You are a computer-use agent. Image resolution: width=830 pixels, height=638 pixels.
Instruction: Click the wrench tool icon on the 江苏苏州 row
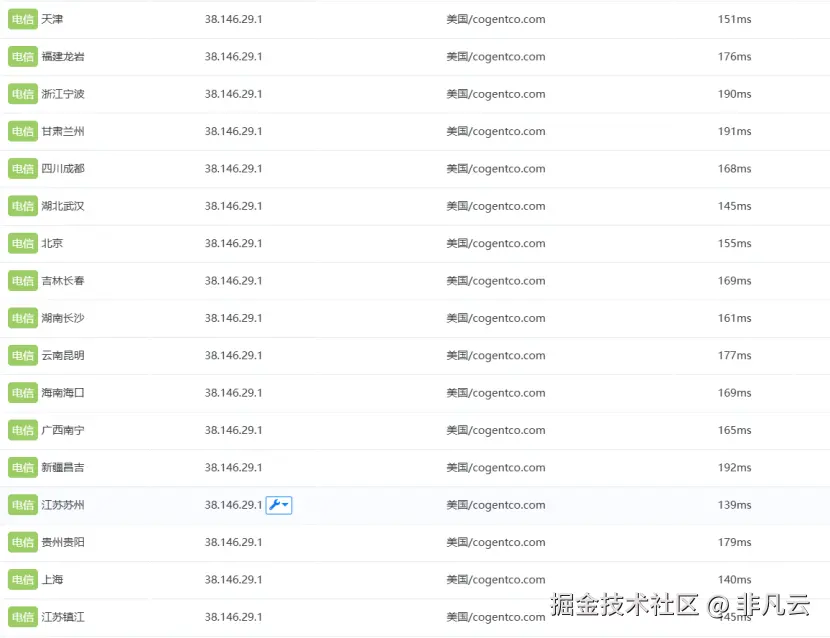coord(273,505)
